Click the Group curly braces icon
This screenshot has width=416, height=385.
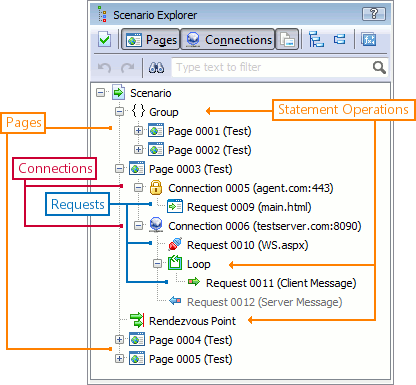[138, 111]
